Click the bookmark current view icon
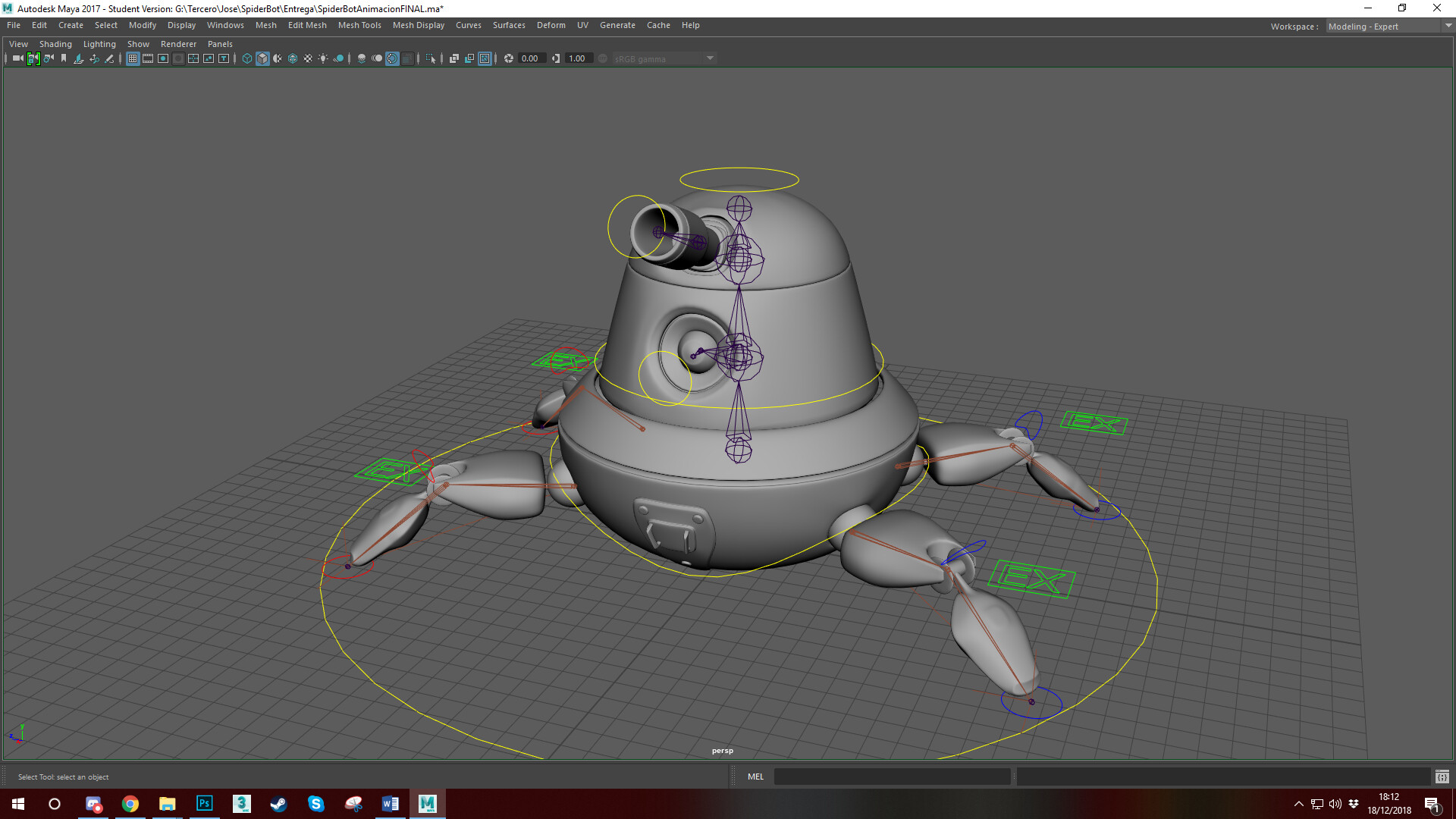Screen dimensions: 1456x819 point(63,58)
